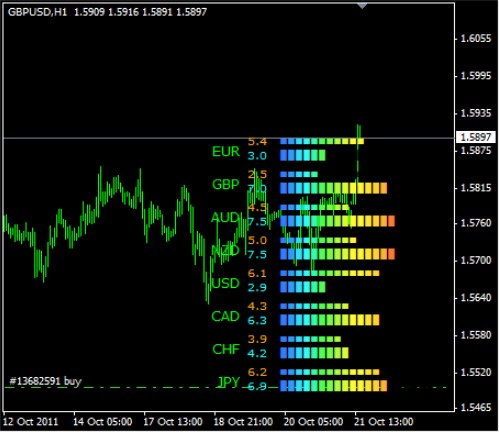The height and width of the screenshot is (432, 499).
Task: Click the GBPUSD,H1 chart title text
Action: click(37, 12)
